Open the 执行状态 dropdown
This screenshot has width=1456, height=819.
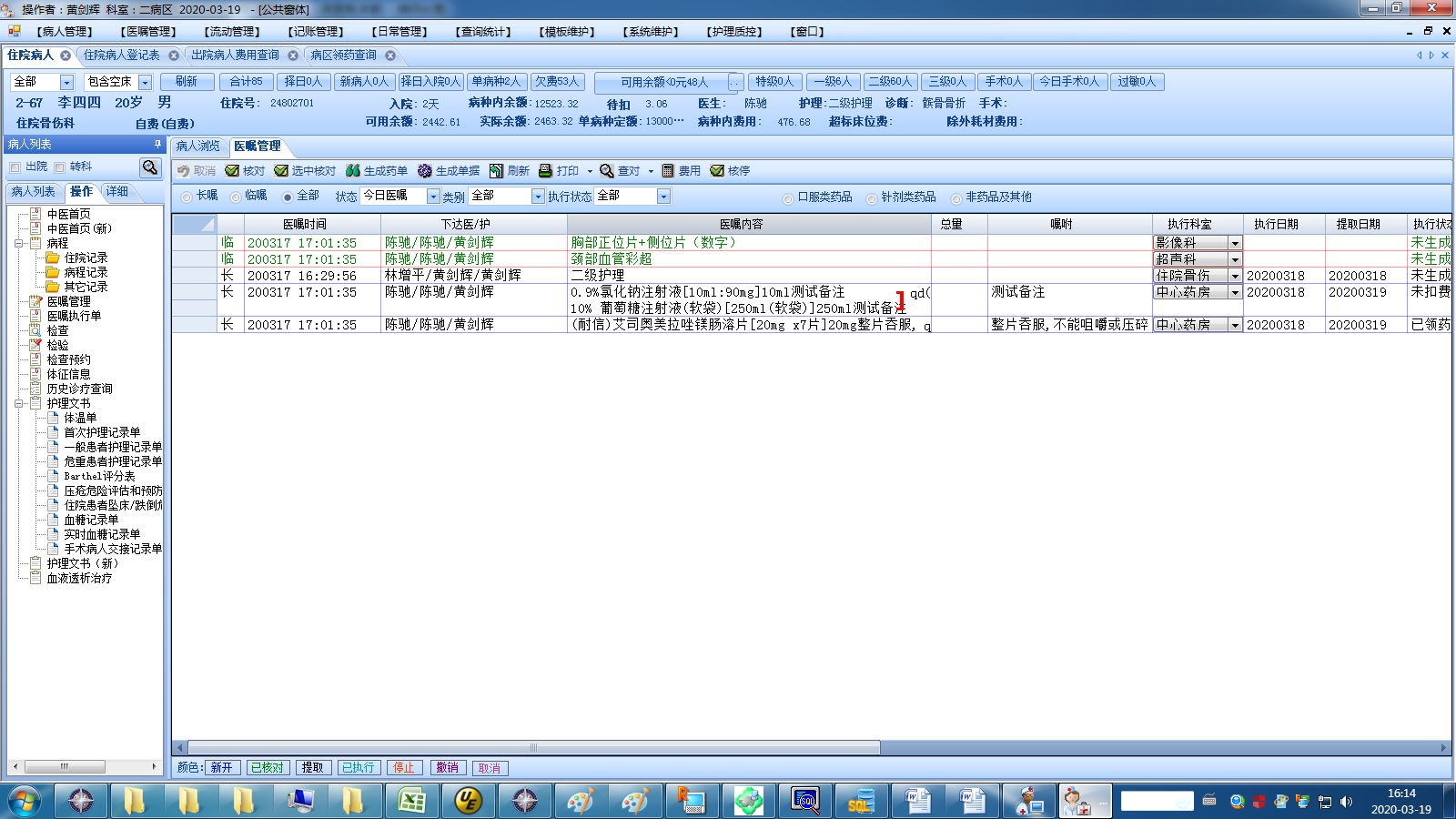[664, 197]
